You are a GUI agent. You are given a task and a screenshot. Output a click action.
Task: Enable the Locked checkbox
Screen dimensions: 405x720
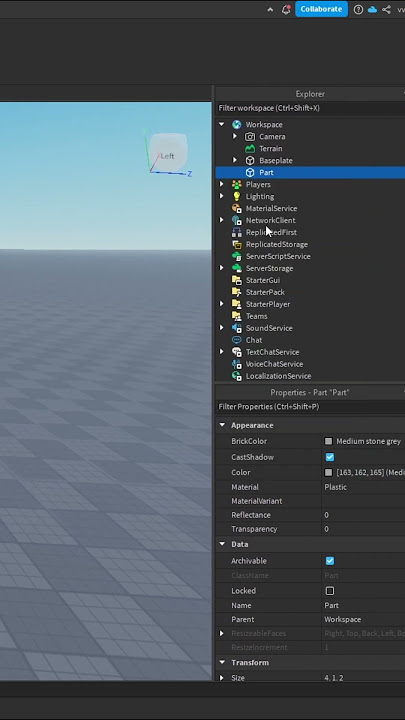pyautogui.click(x=330, y=591)
